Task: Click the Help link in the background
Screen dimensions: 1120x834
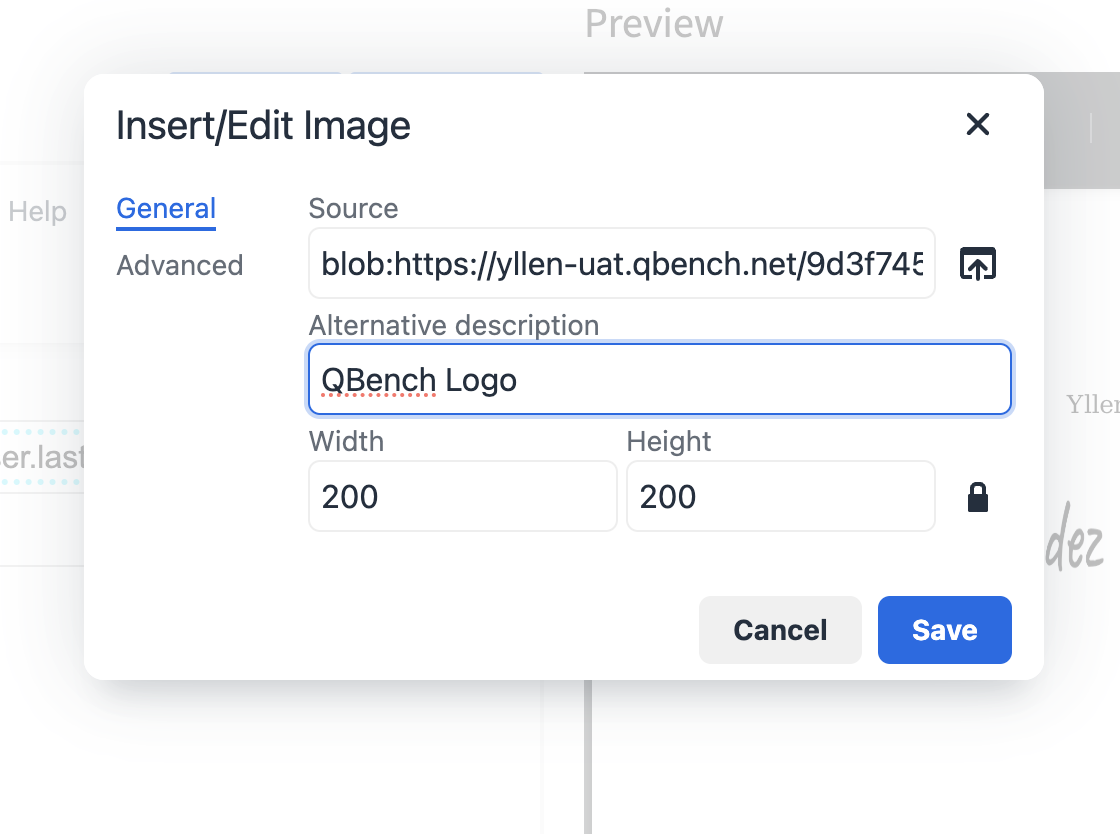Action: tap(37, 211)
